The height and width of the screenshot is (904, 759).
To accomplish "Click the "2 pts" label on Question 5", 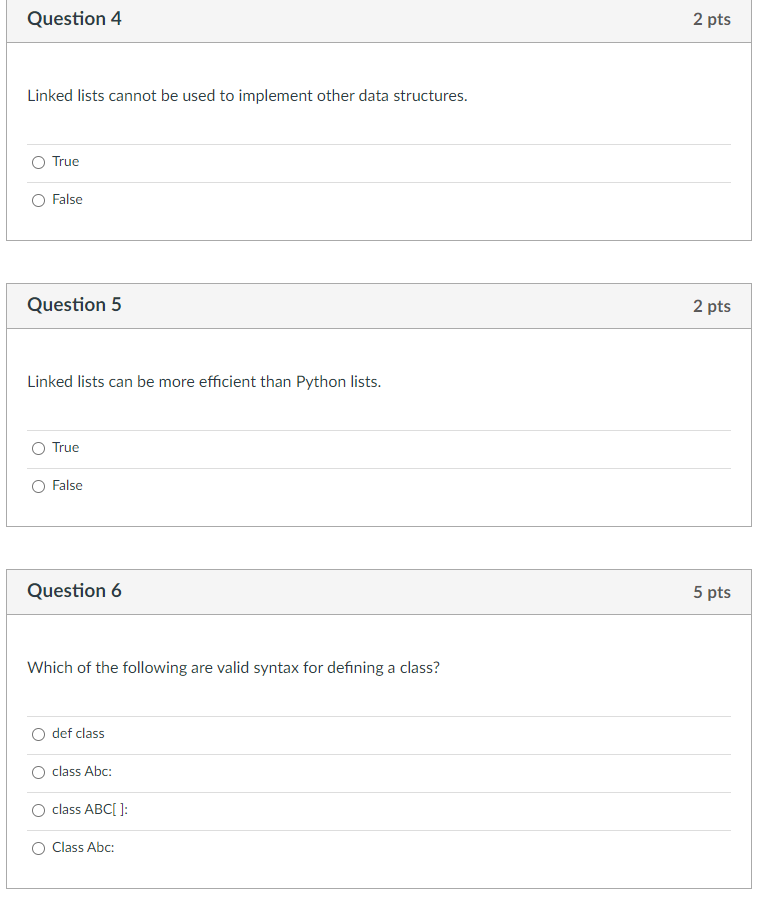I will pyautogui.click(x=712, y=306).
